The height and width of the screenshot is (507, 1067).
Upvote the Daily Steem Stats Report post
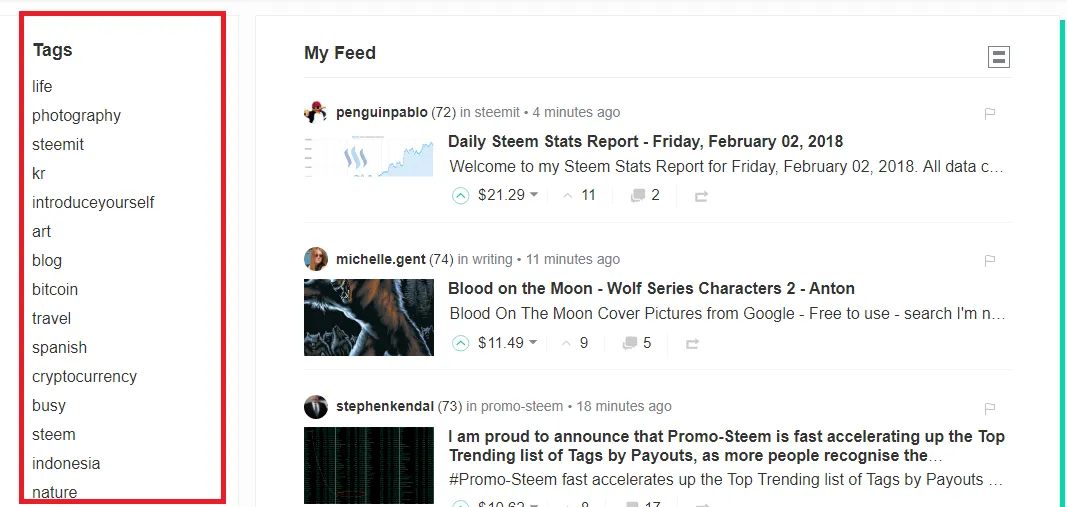[460, 196]
